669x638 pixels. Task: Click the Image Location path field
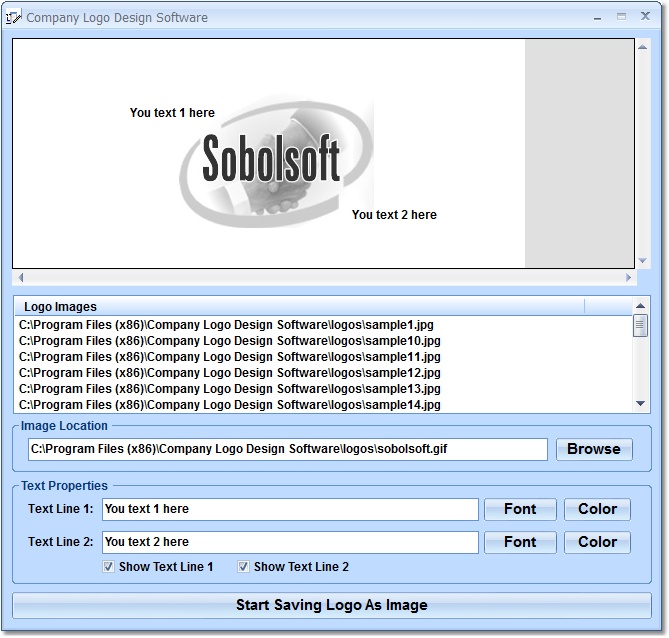[288, 449]
